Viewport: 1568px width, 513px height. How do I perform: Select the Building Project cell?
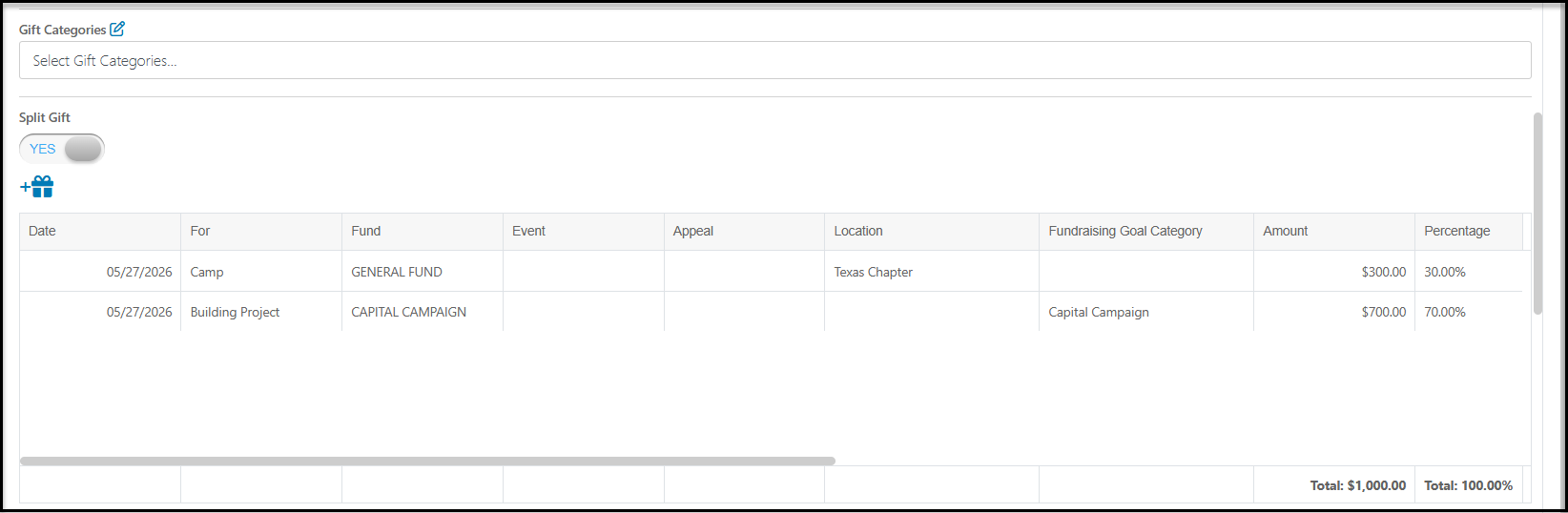[261, 312]
